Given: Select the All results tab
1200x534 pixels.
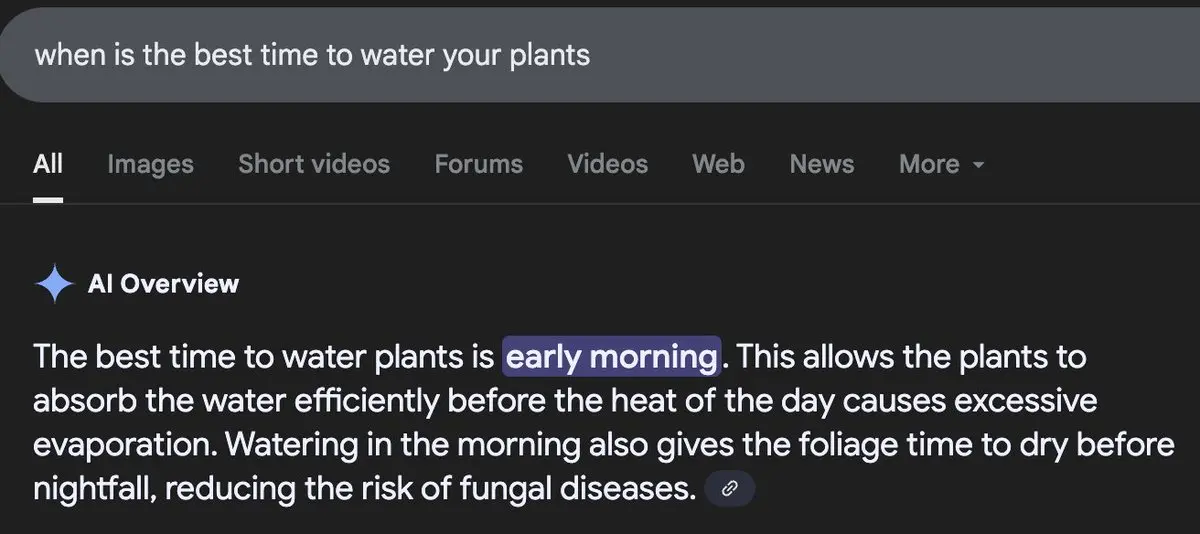Looking at the screenshot, I should (48, 164).
